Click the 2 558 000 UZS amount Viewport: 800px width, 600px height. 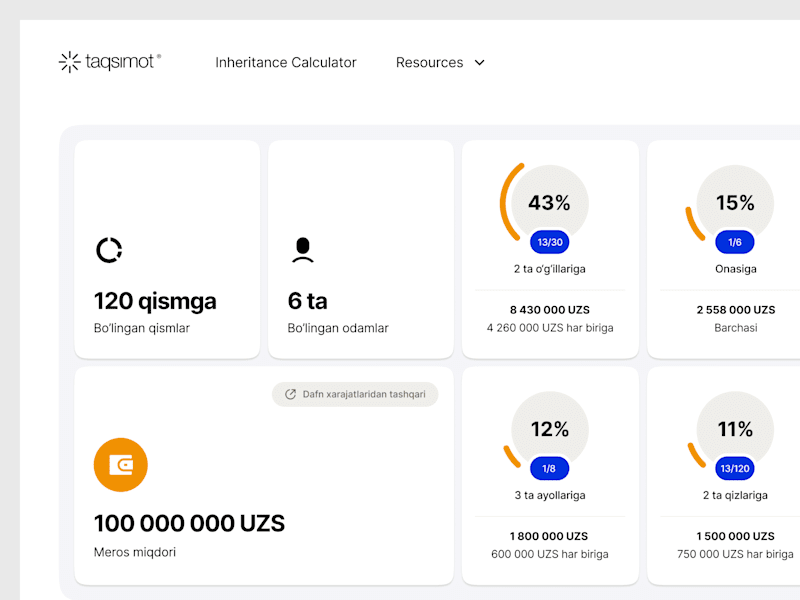click(736, 310)
